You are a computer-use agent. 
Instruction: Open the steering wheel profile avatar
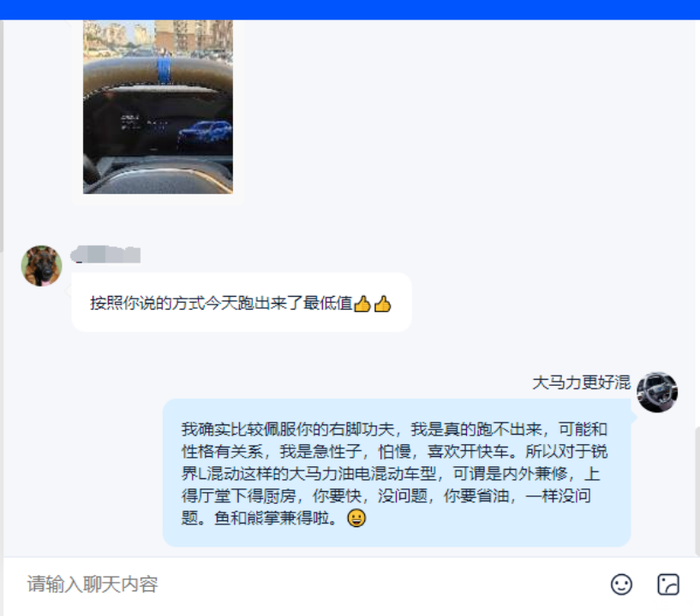657,392
